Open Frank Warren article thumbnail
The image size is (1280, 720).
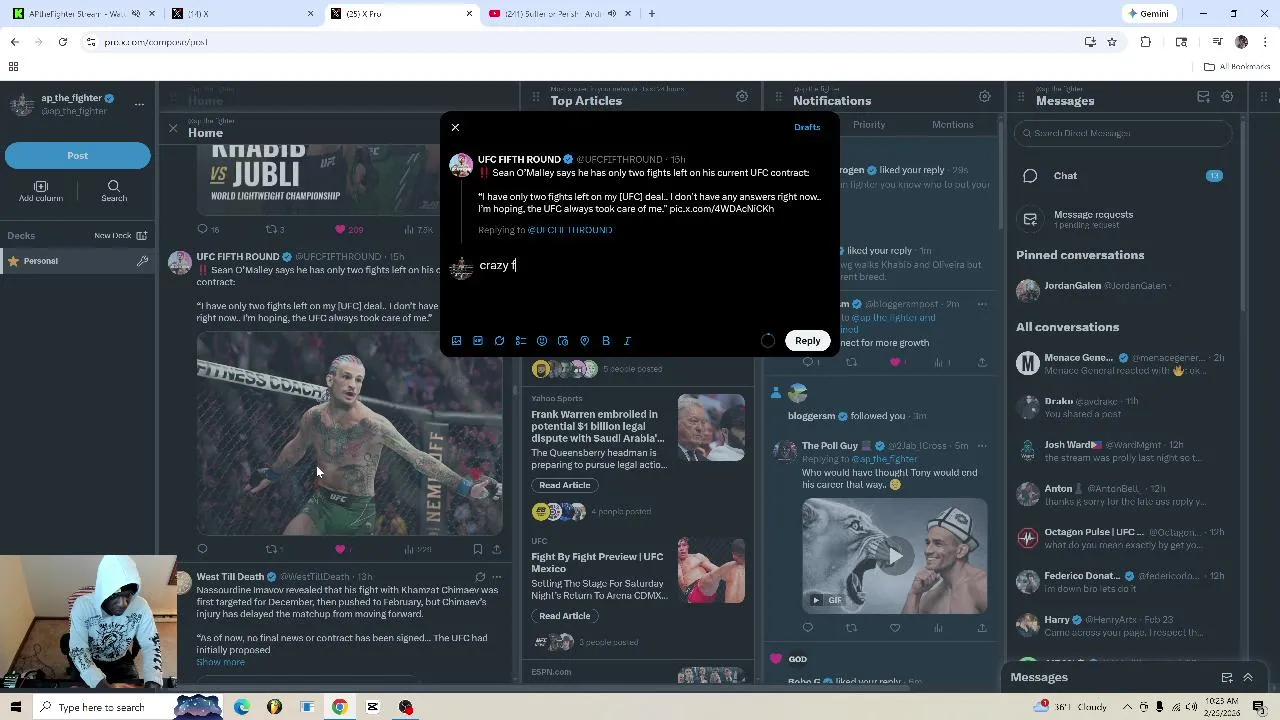click(711, 428)
